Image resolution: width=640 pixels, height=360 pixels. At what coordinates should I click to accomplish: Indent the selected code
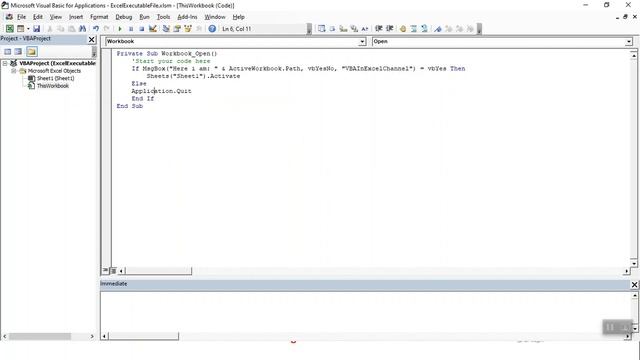click(x=378, y=29)
